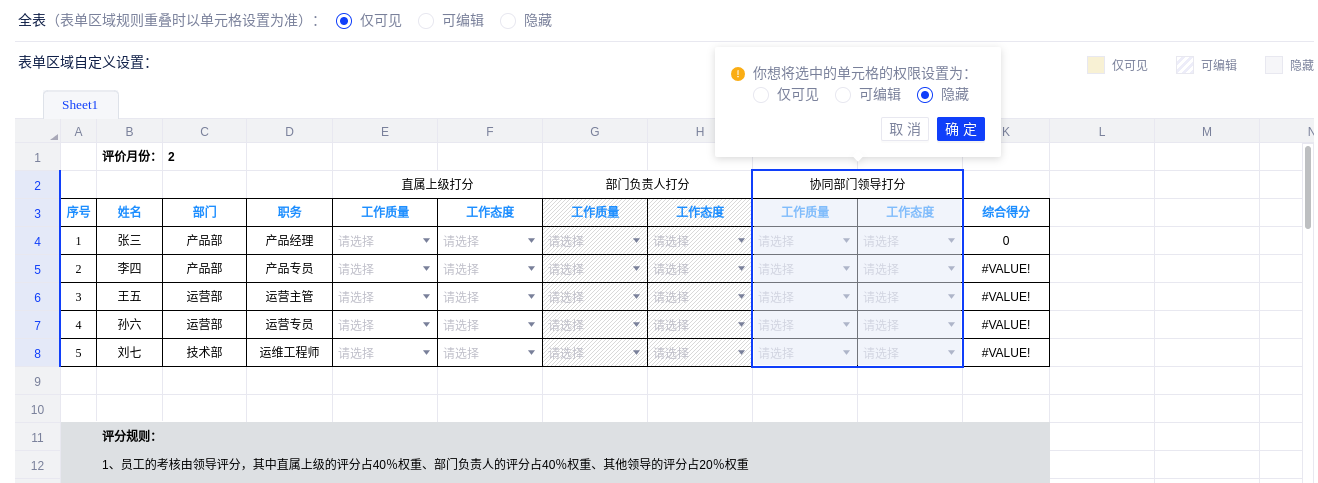Select the column E header

[x=385, y=131]
